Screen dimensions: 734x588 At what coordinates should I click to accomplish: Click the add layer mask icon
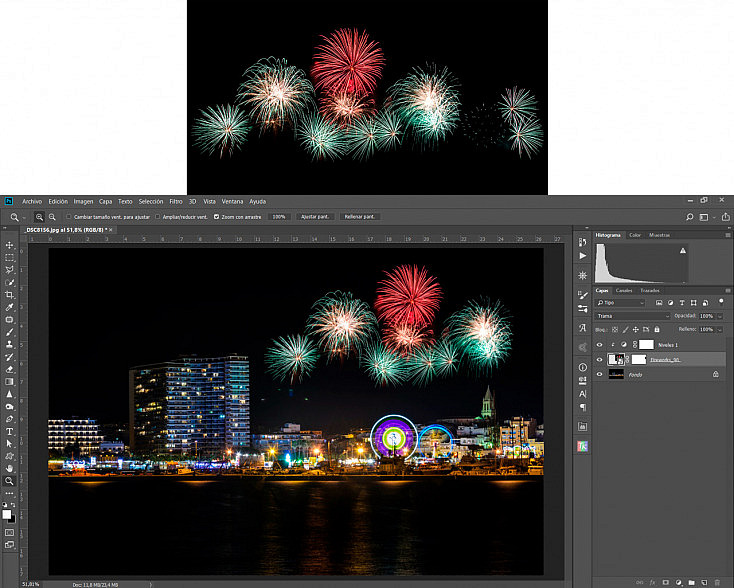(x=665, y=582)
